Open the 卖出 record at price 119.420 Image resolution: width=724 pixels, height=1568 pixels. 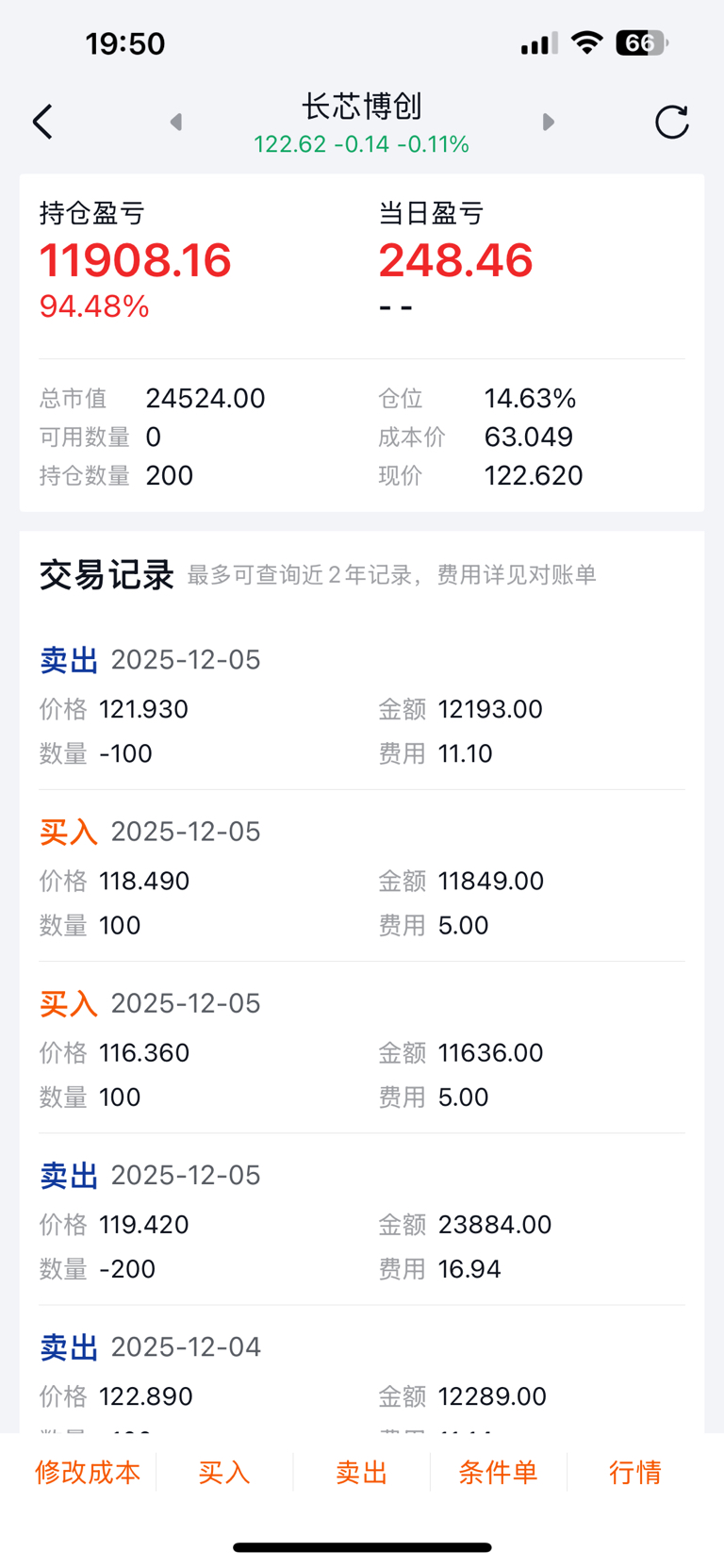coord(362,1222)
